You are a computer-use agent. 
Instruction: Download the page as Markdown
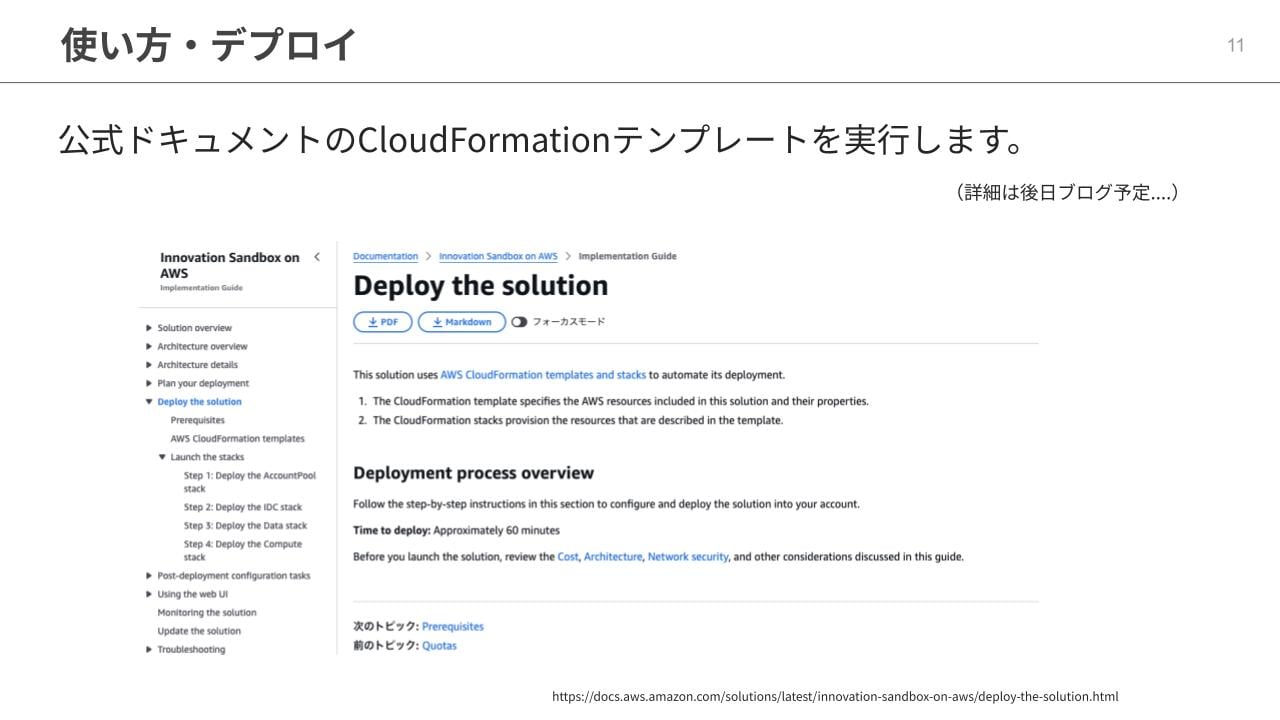tap(462, 322)
